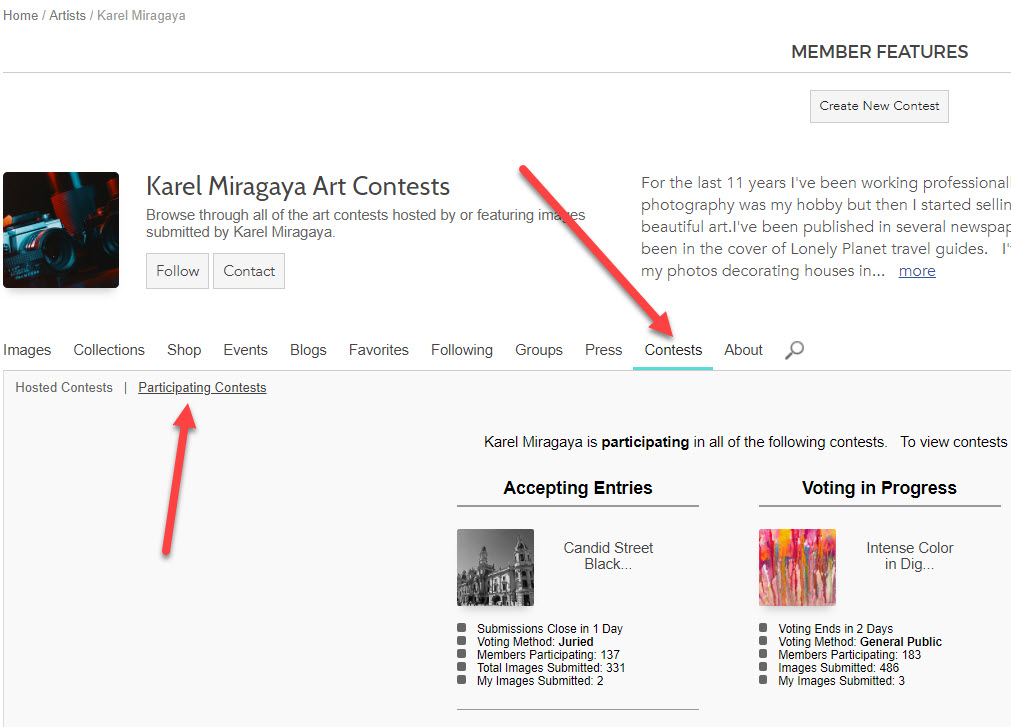Go to the Shop tab

pos(184,350)
